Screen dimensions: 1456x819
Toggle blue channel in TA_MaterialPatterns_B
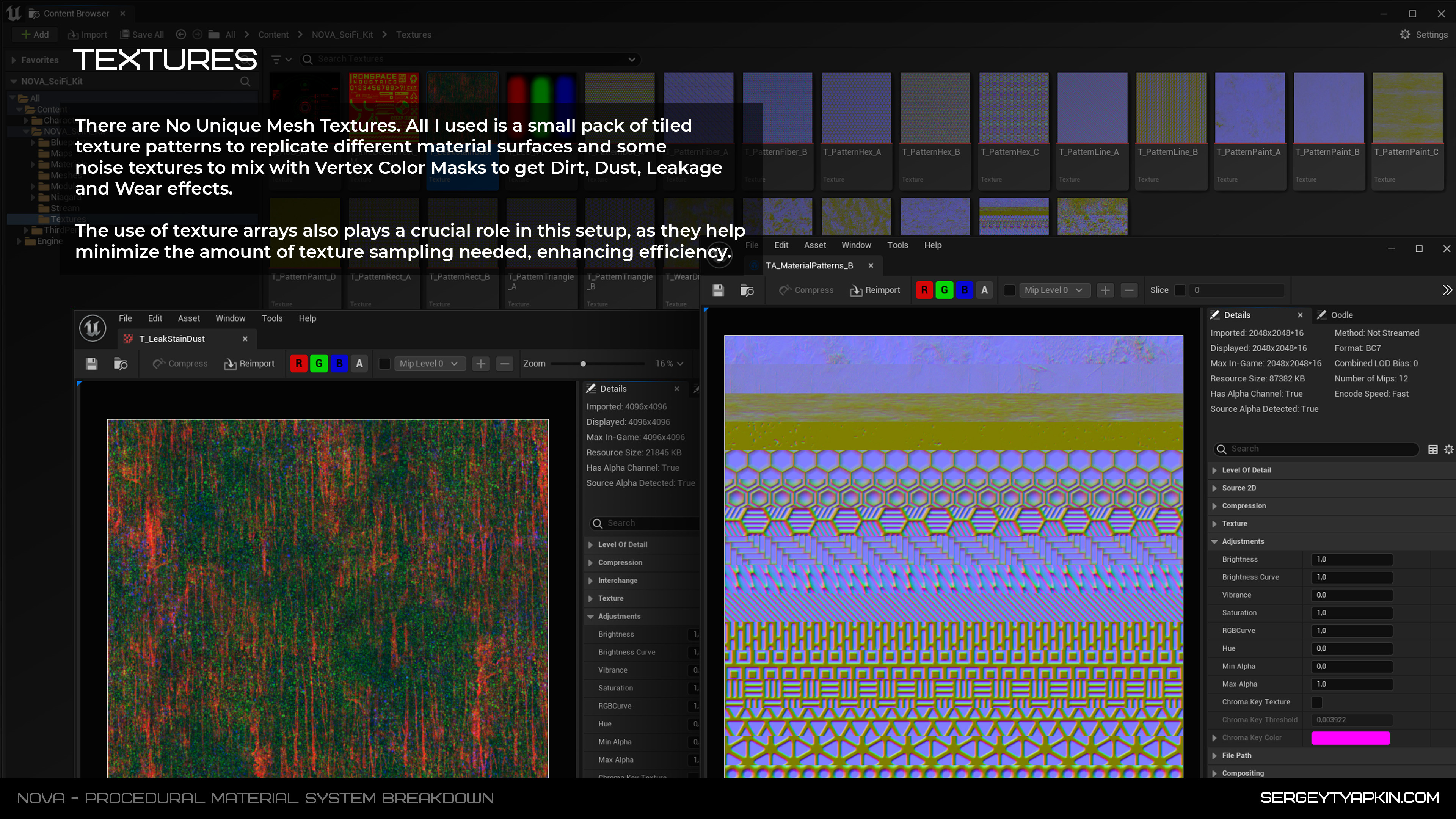965,290
